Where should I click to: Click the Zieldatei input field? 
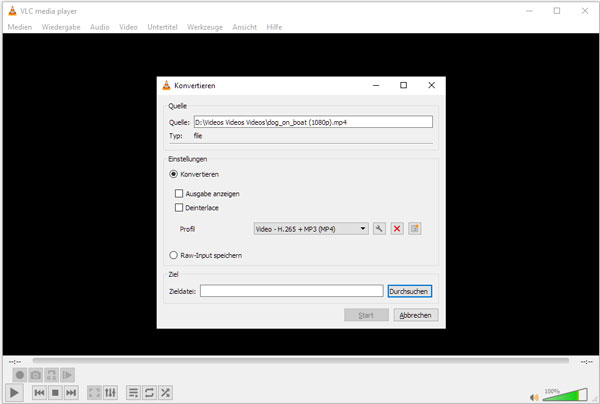pos(292,291)
